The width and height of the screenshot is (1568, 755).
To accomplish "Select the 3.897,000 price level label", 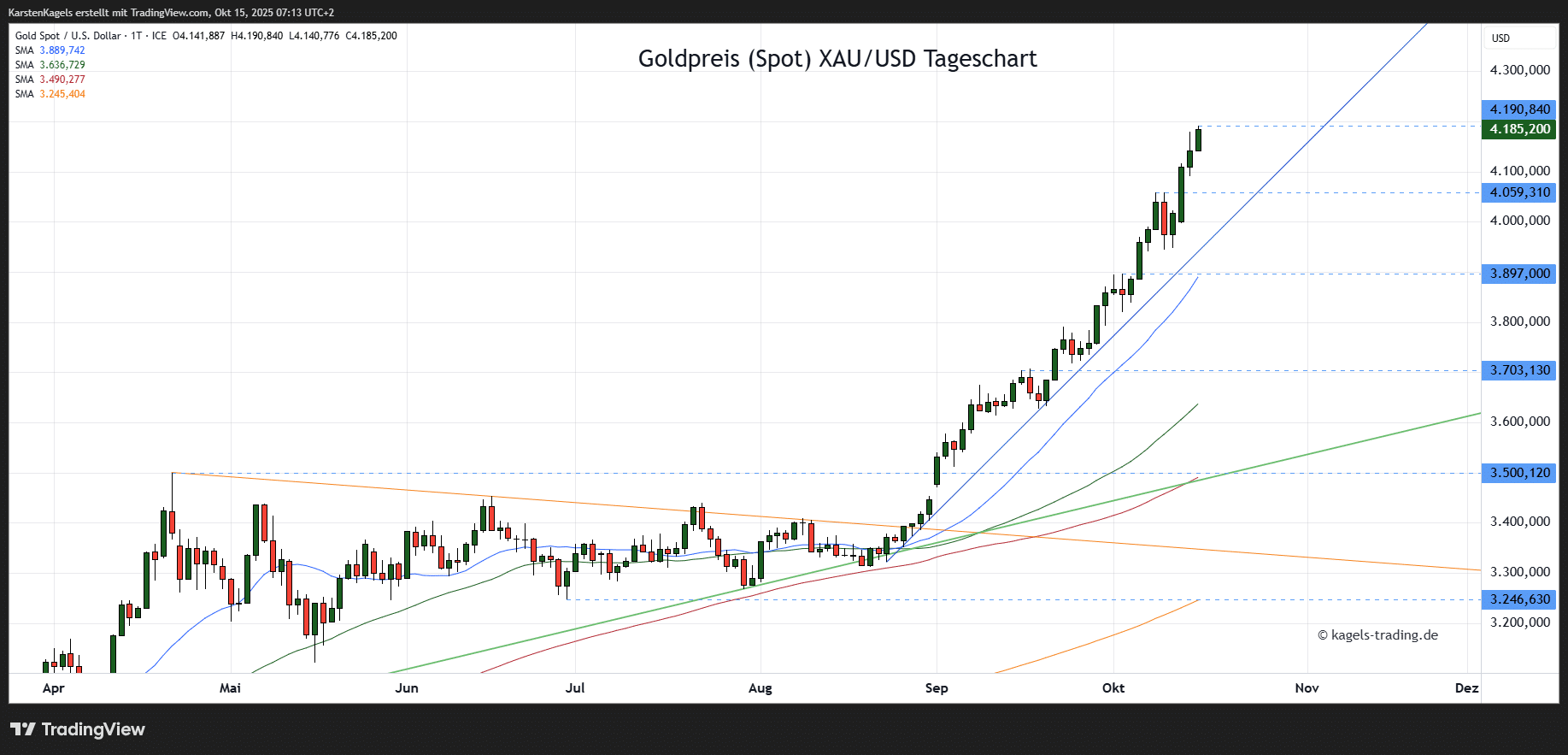I will tap(1518, 274).
